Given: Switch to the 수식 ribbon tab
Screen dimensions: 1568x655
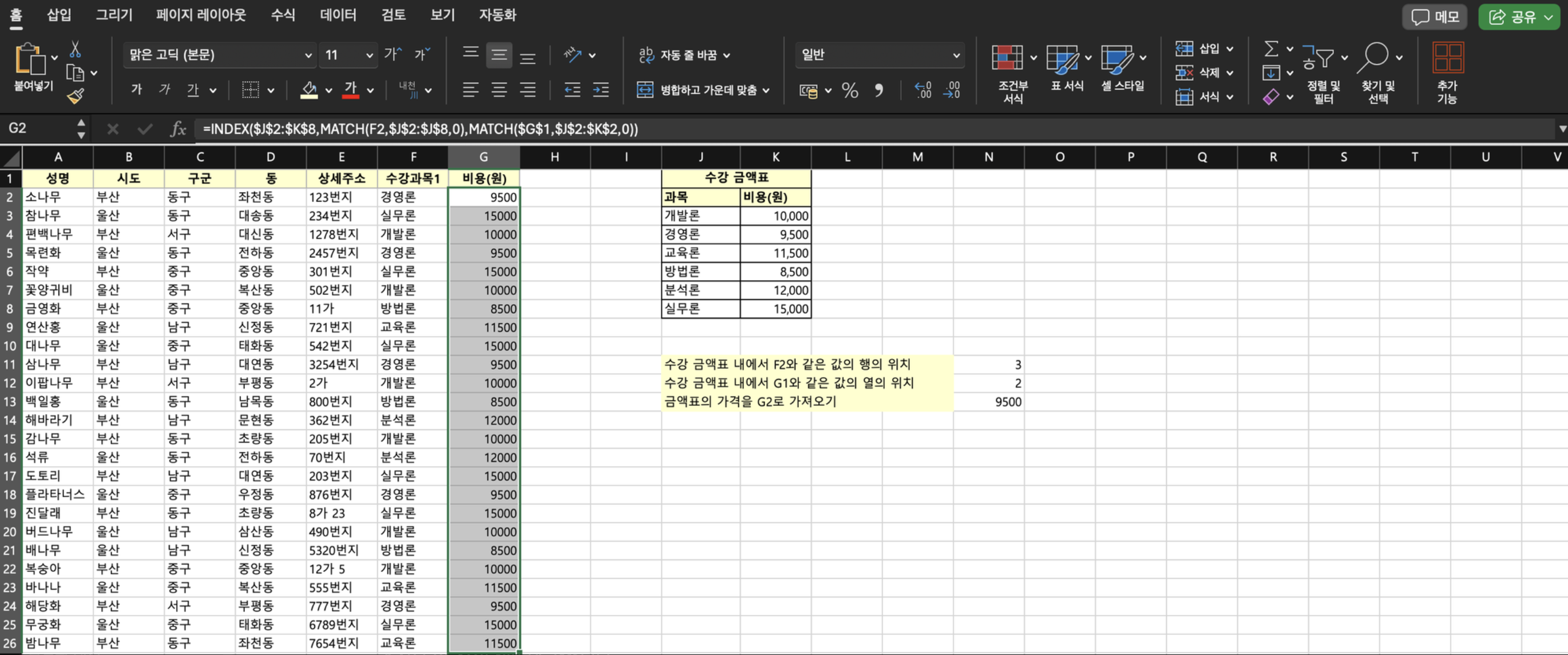Looking at the screenshot, I should [x=283, y=15].
